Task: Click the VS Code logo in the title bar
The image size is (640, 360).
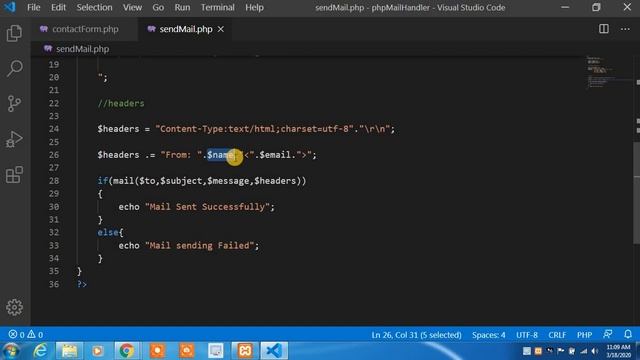Action: pos(9,7)
